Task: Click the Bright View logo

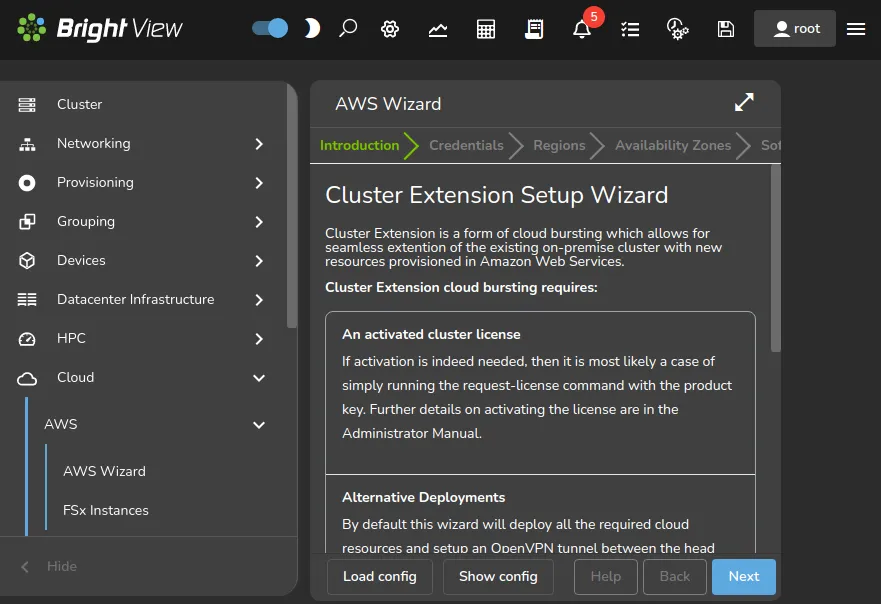Action: tap(99, 28)
